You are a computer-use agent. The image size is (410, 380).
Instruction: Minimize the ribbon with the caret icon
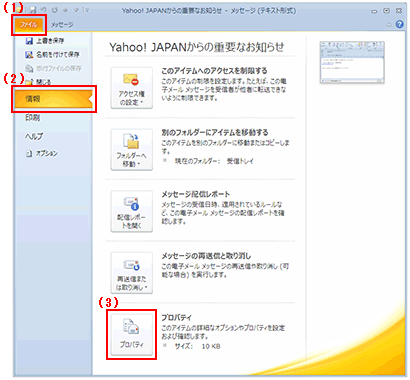389,24
